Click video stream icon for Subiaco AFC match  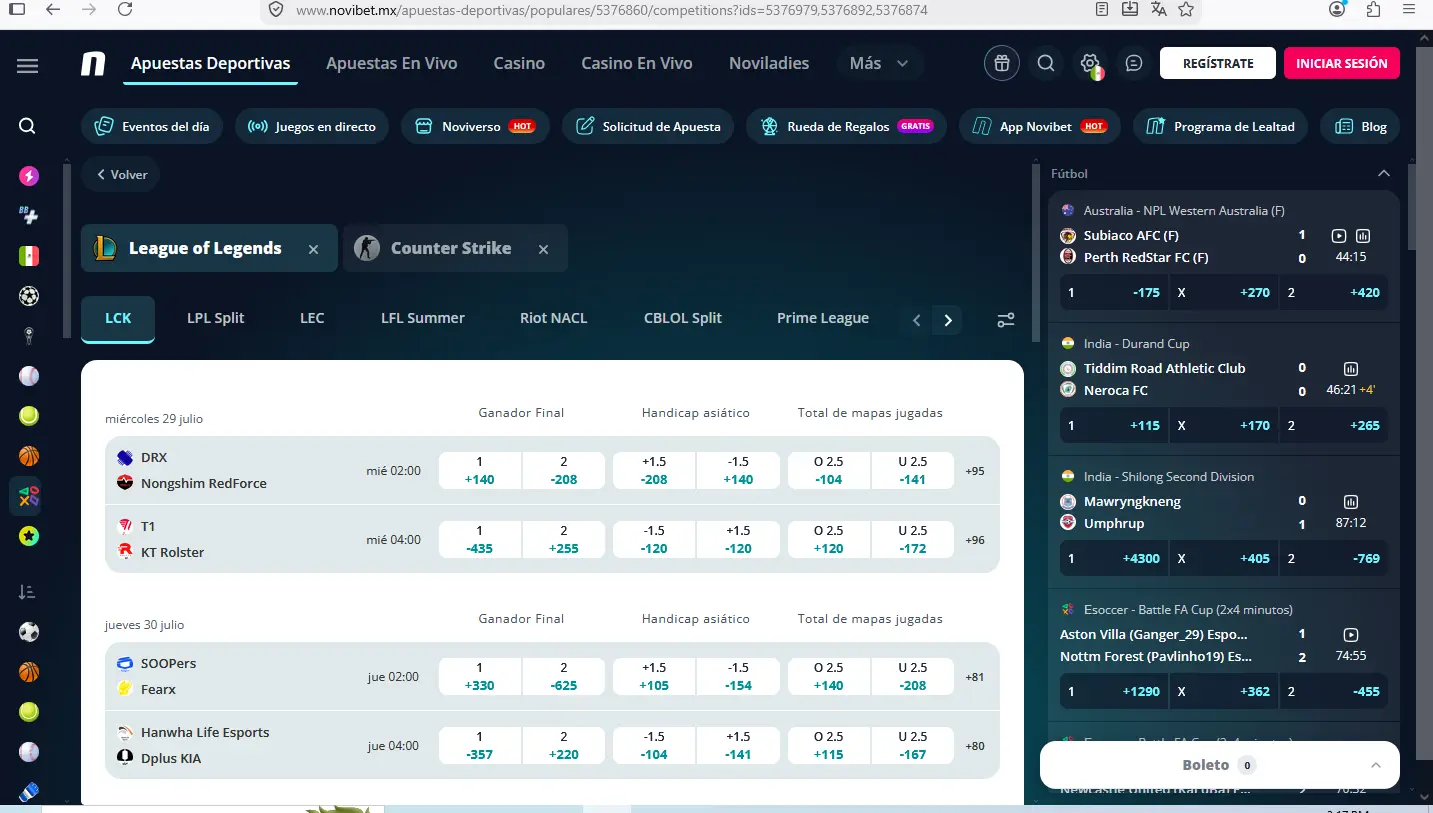[x=1339, y=236]
